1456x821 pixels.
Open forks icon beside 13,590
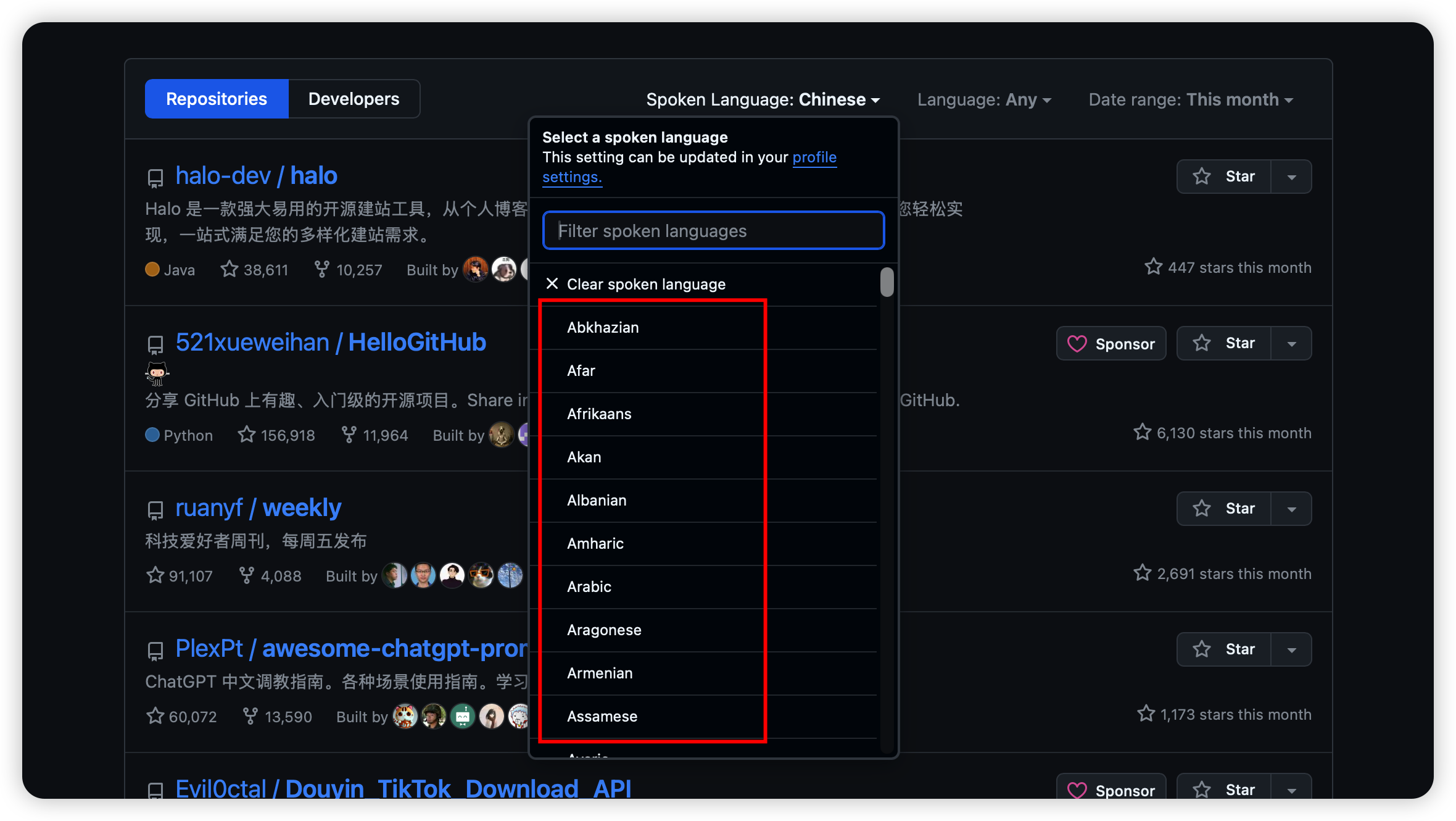click(x=250, y=716)
